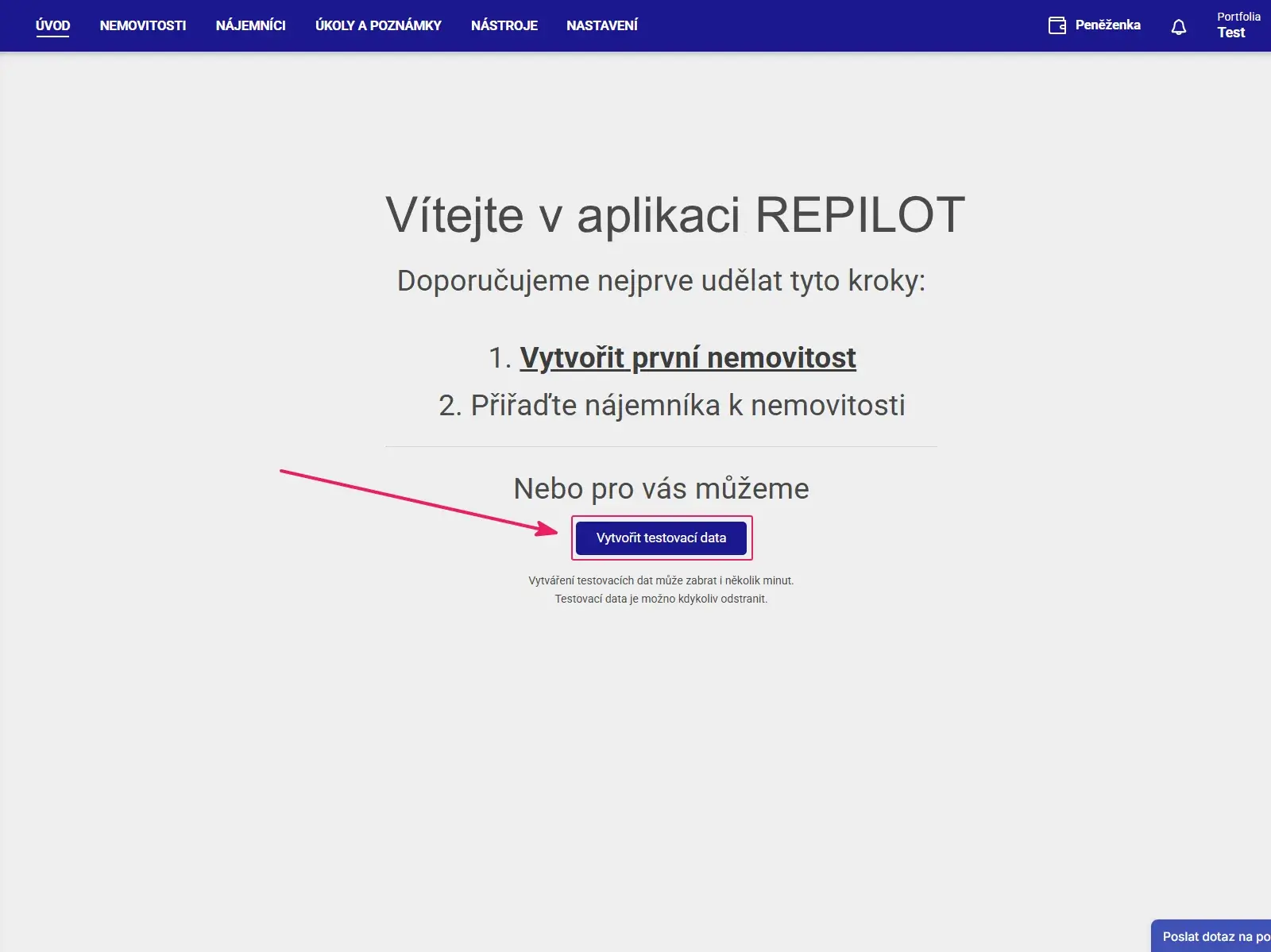Image resolution: width=1271 pixels, height=952 pixels.
Task: Open the Peněženka text link
Action: 1107,25
